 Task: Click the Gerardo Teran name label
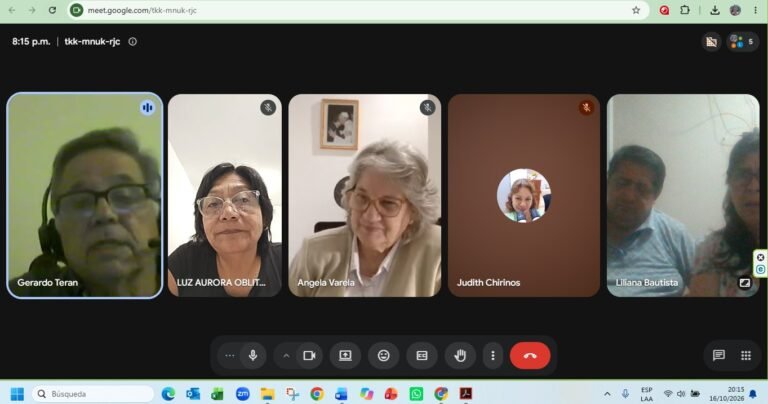(x=48, y=283)
